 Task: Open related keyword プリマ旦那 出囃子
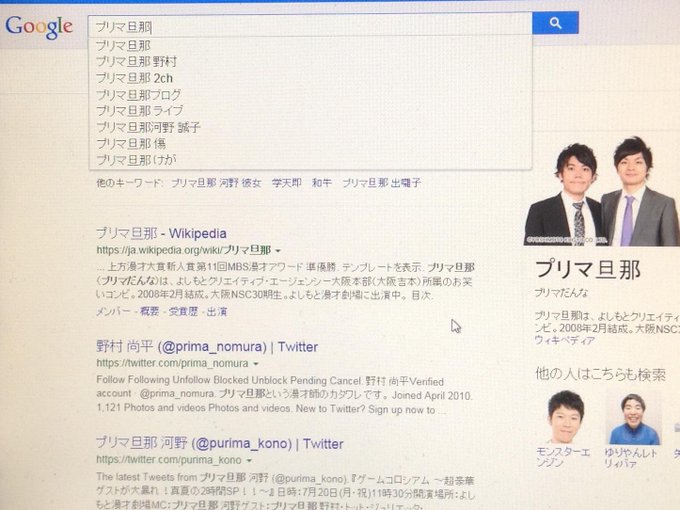[x=382, y=183]
